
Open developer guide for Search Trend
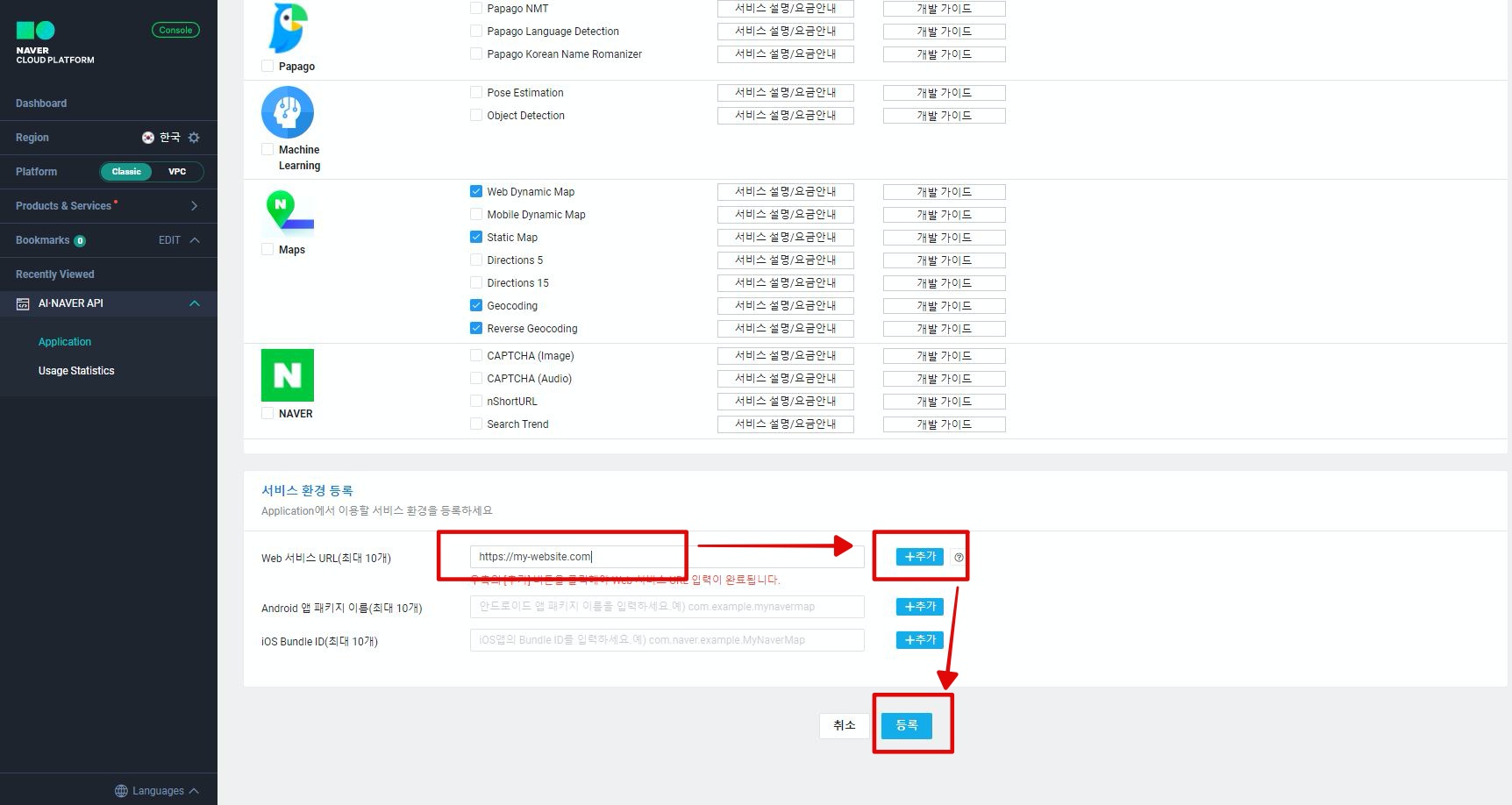pyautogui.click(x=944, y=424)
